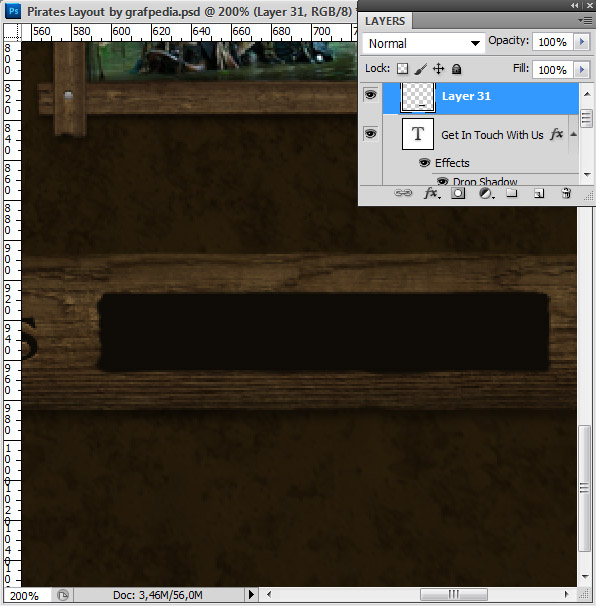Click link layers chain icon
596x606 pixels.
pos(403,193)
